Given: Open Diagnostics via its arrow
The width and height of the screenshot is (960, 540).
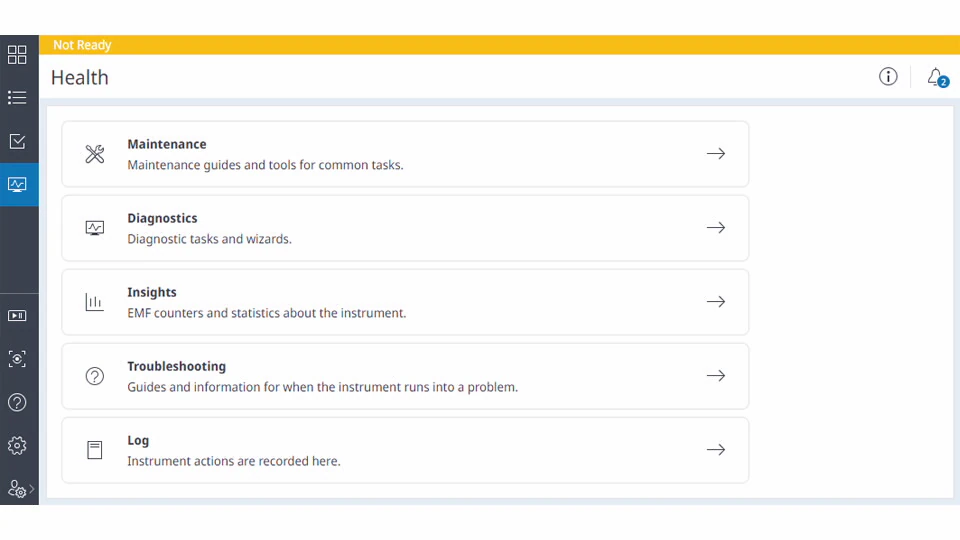Looking at the screenshot, I should click(716, 227).
